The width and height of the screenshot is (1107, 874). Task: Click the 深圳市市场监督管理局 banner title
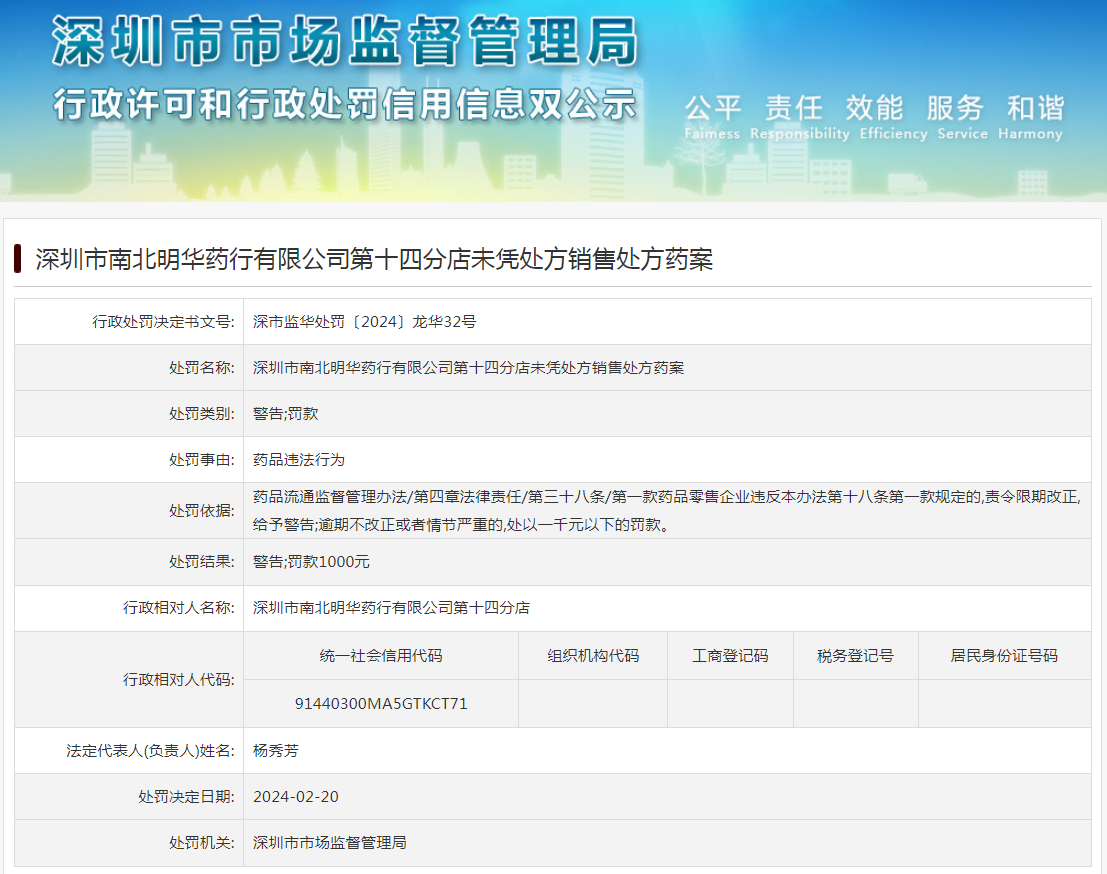[x=345, y=42]
